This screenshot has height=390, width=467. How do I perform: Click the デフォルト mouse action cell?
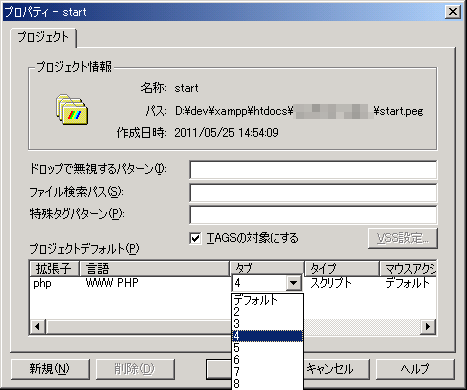(407, 283)
